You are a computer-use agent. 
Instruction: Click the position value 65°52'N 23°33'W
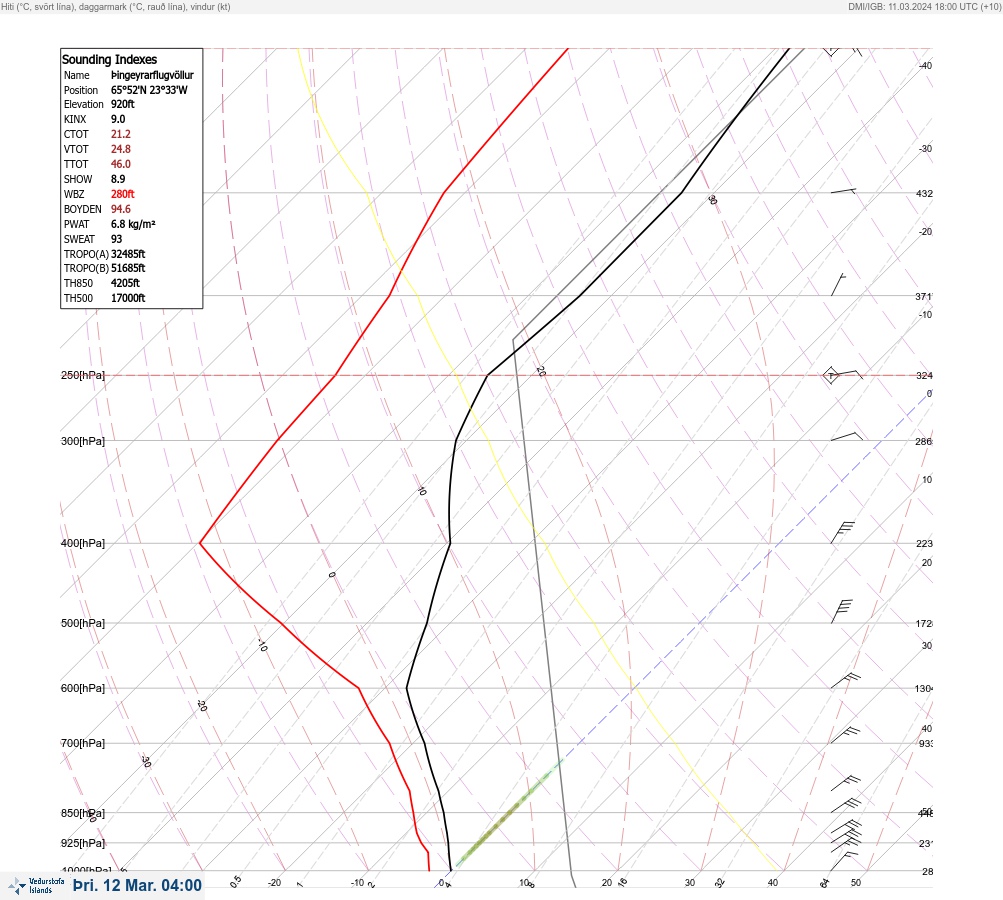(150, 90)
